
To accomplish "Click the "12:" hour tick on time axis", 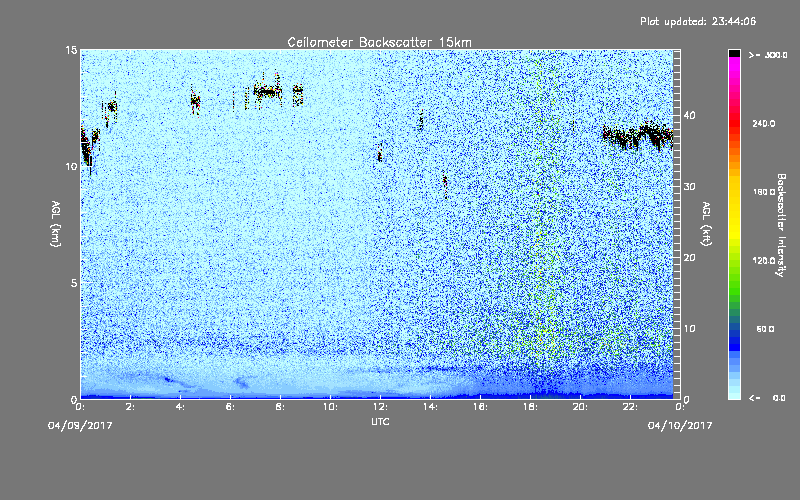I will (380, 407).
